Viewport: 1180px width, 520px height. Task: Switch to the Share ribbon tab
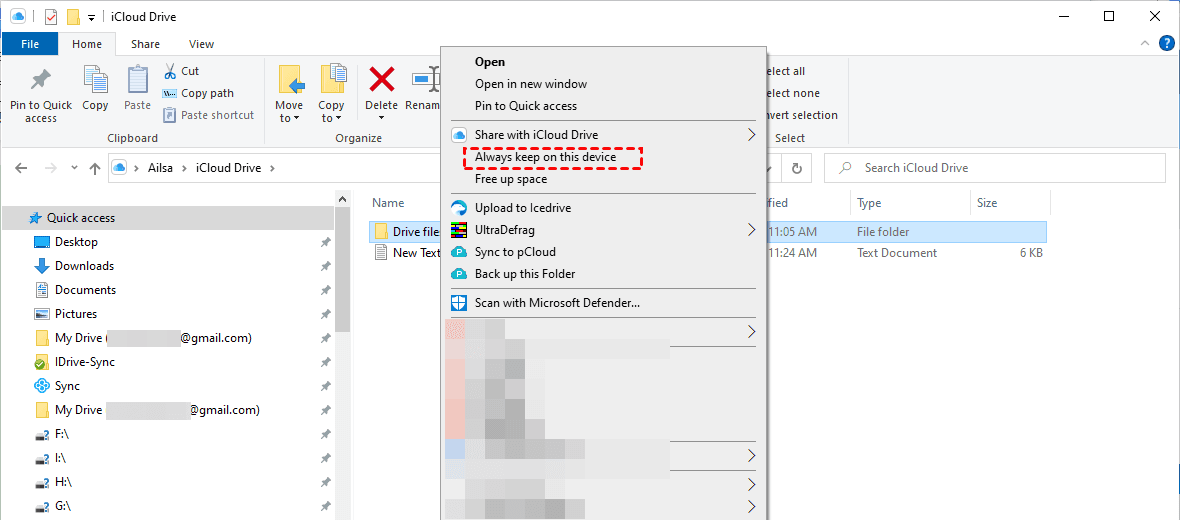click(x=144, y=44)
